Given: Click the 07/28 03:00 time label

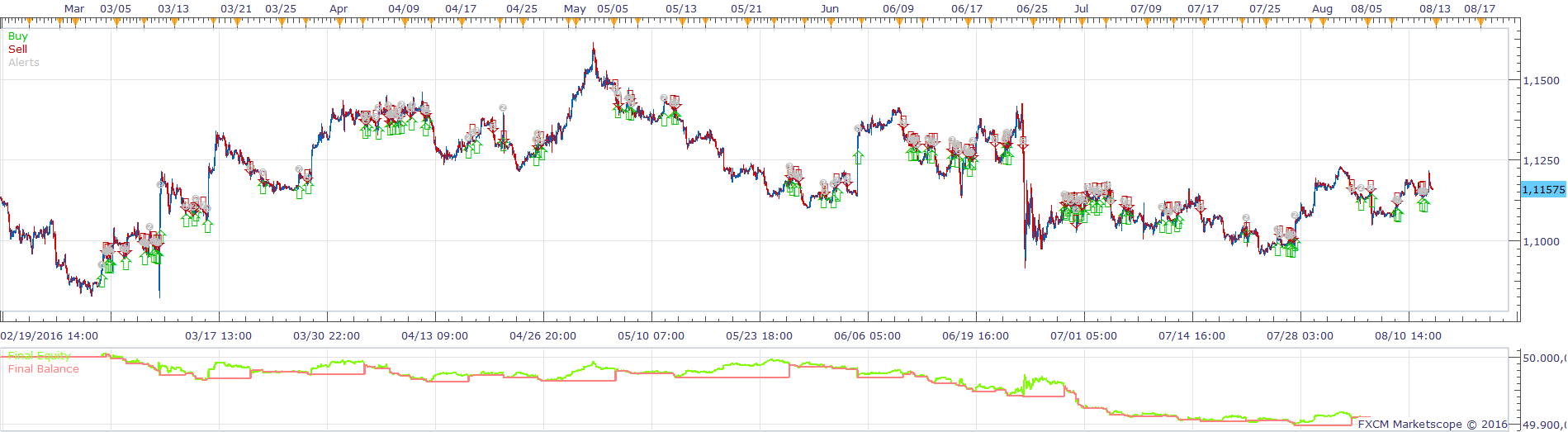Looking at the screenshot, I should pos(1300,336).
